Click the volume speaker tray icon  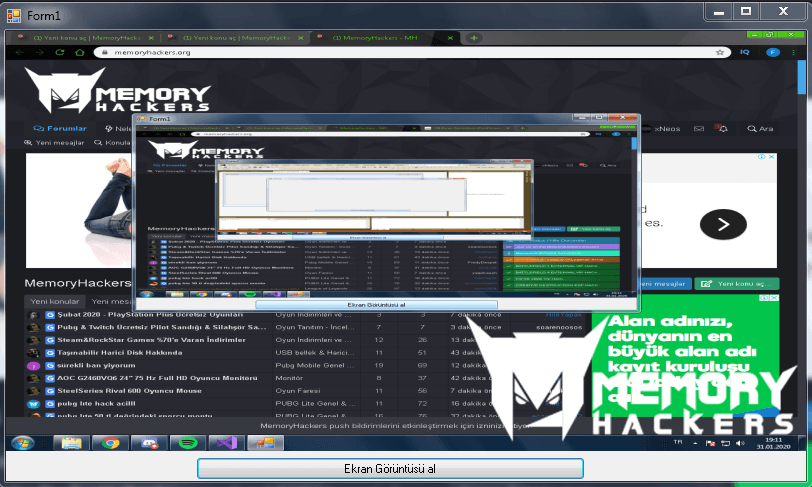click(x=740, y=443)
